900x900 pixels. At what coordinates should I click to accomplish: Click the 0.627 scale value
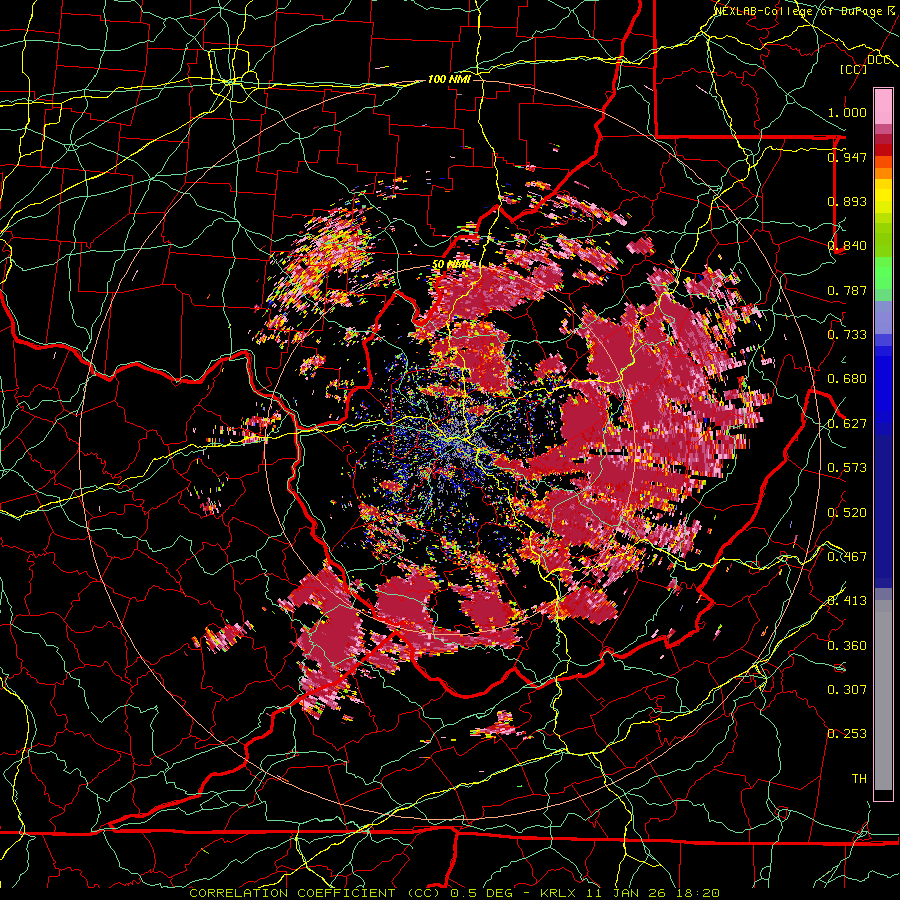click(847, 424)
